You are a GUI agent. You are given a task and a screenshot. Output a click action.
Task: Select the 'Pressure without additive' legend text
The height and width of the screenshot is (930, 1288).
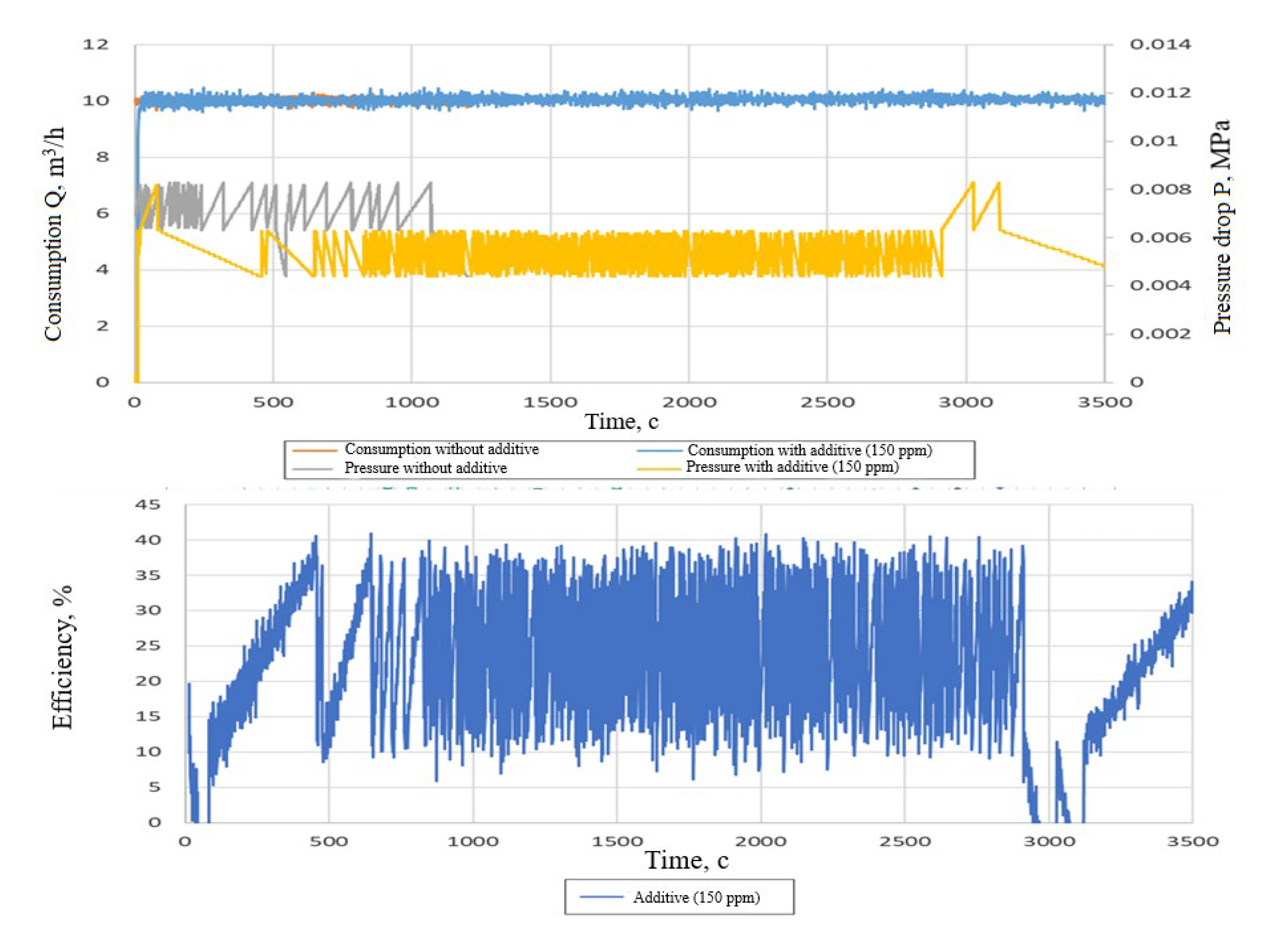pyautogui.click(x=425, y=468)
